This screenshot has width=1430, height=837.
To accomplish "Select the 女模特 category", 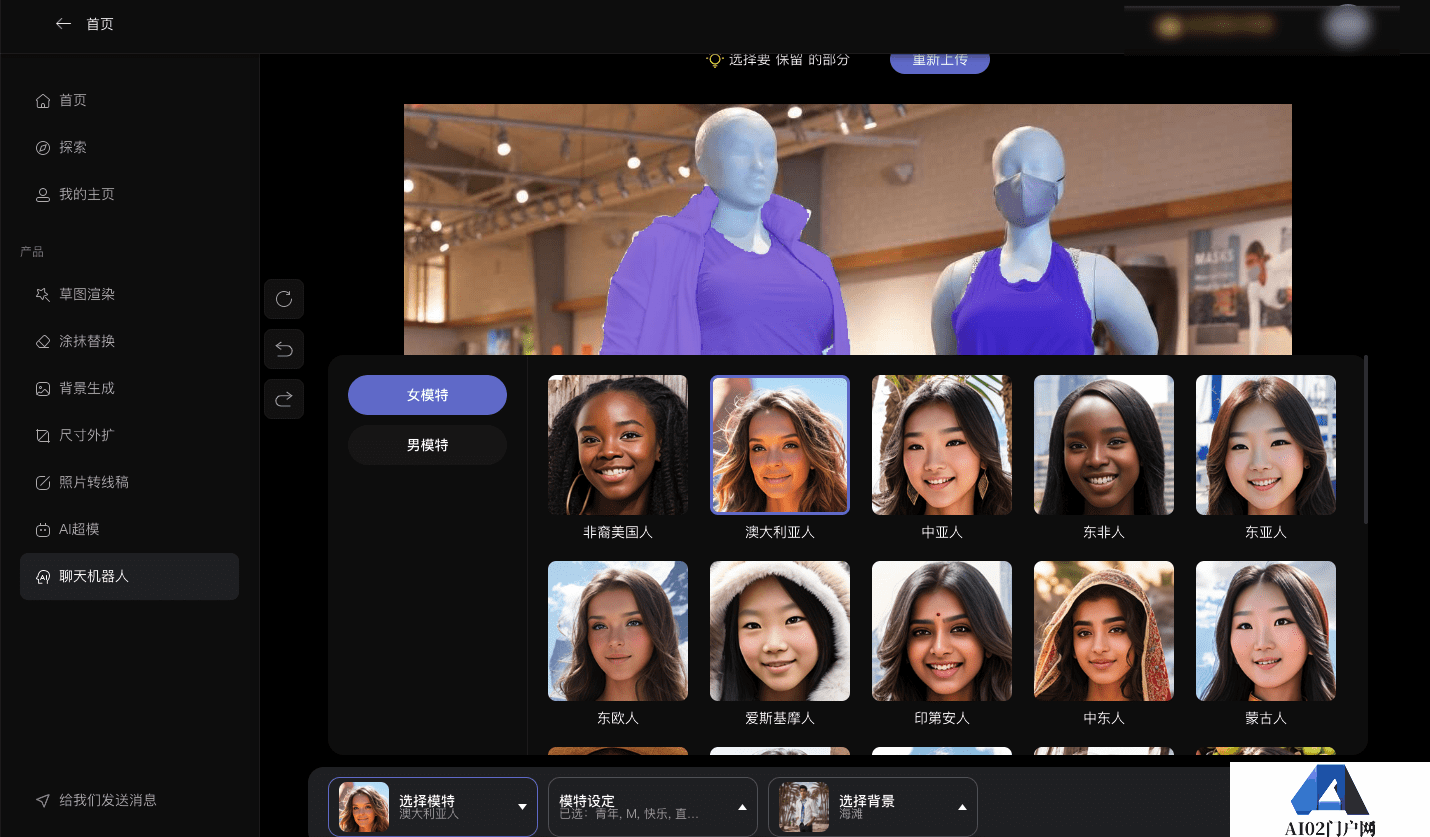I will click(427, 395).
